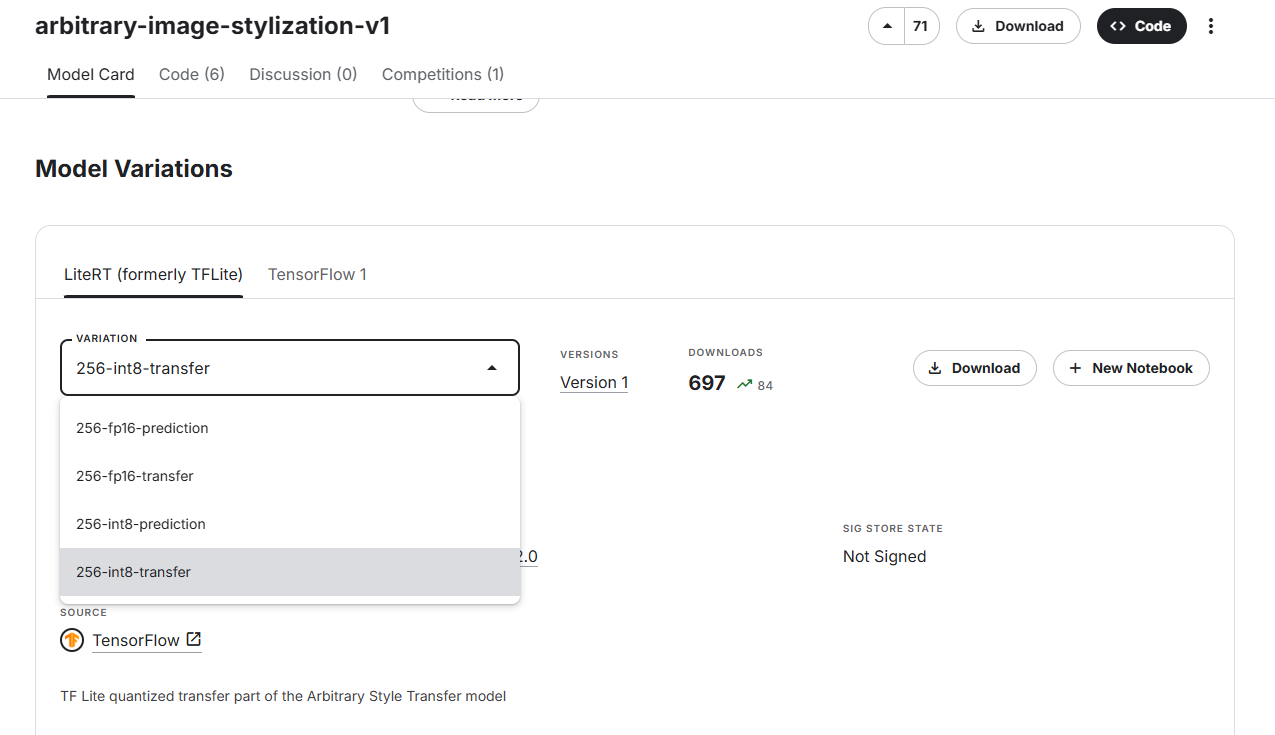
Task: Click the downloads trend arrow icon
Action: pyautogui.click(x=744, y=384)
